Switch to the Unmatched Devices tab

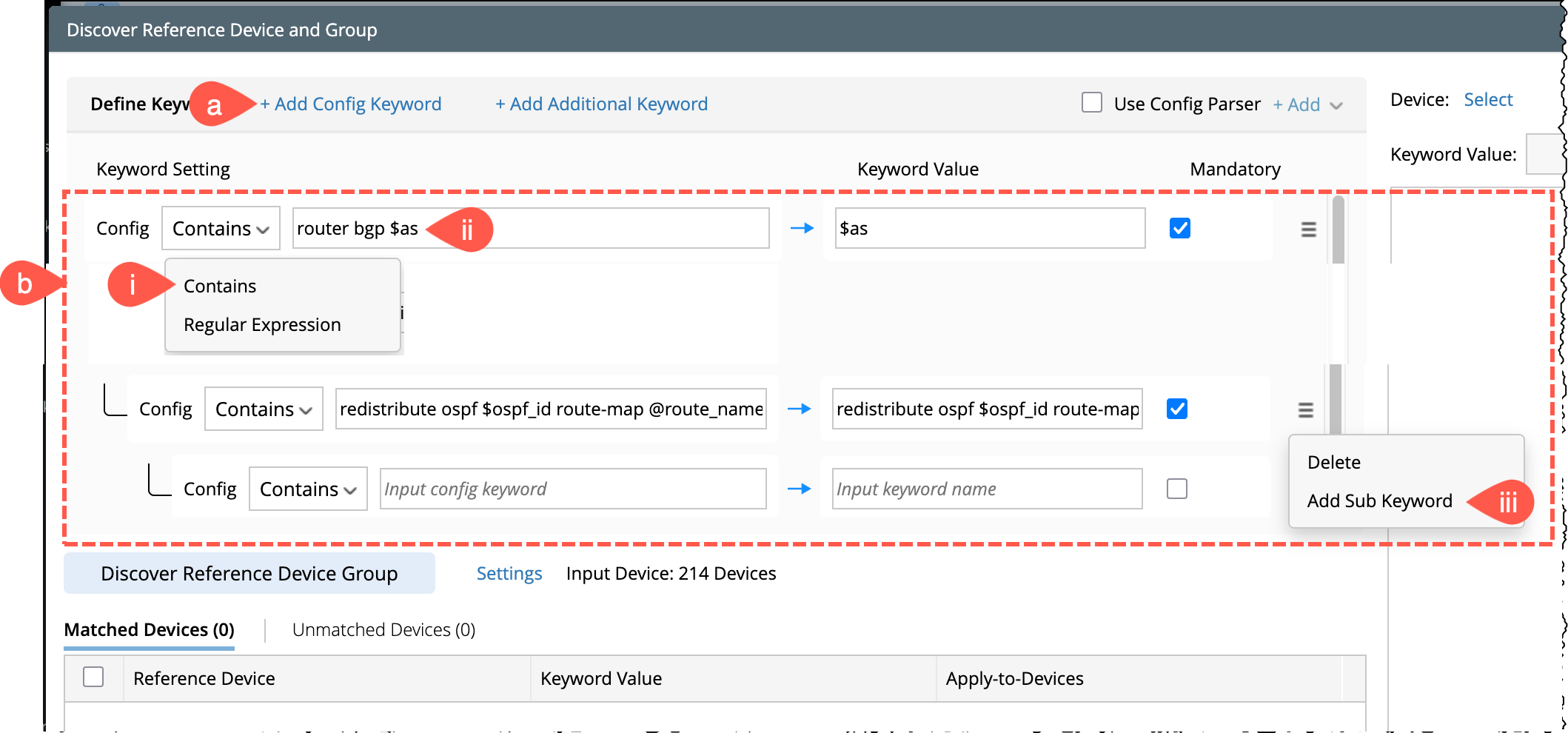click(383, 630)
